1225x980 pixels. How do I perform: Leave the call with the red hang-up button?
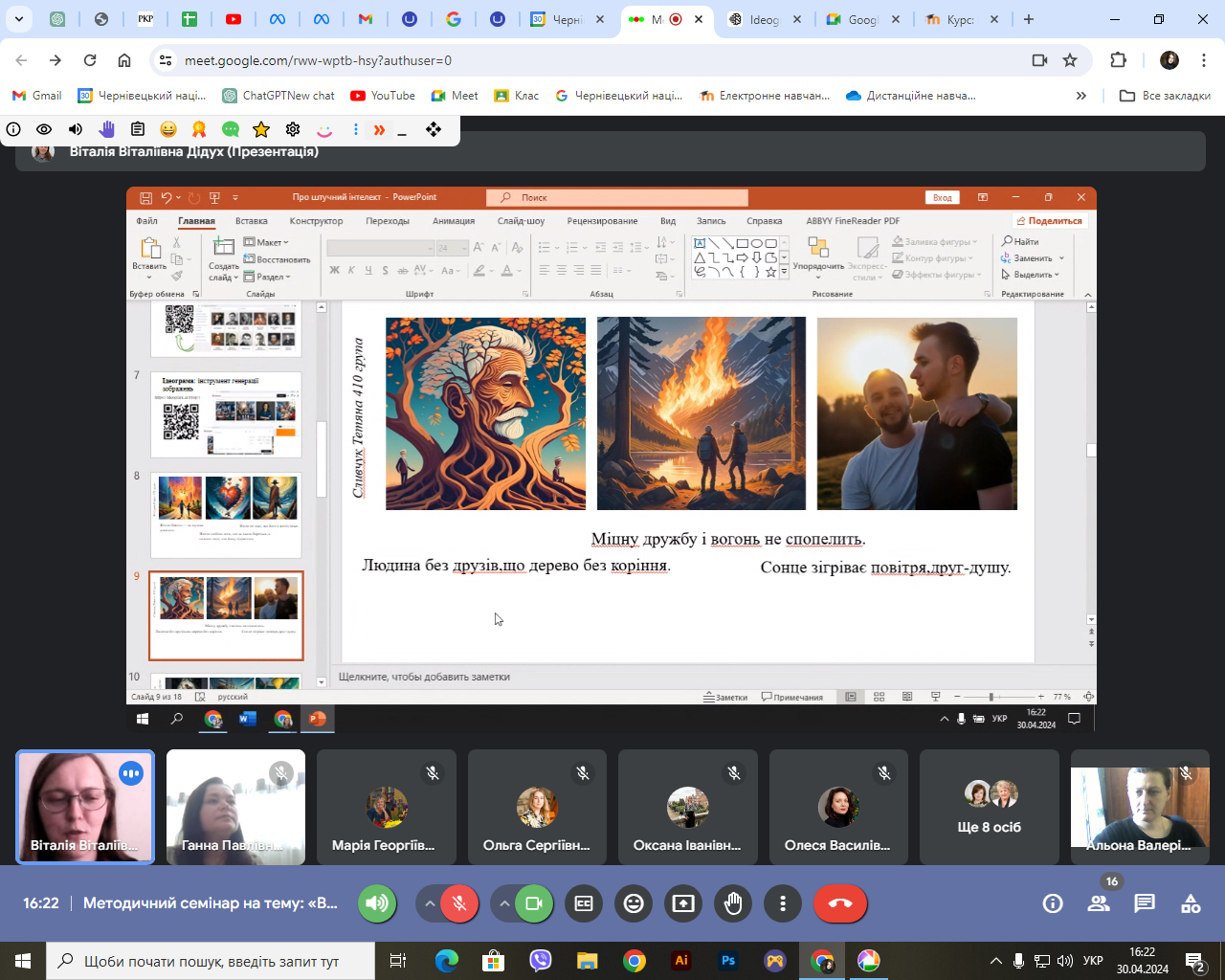tap(839, 903)
